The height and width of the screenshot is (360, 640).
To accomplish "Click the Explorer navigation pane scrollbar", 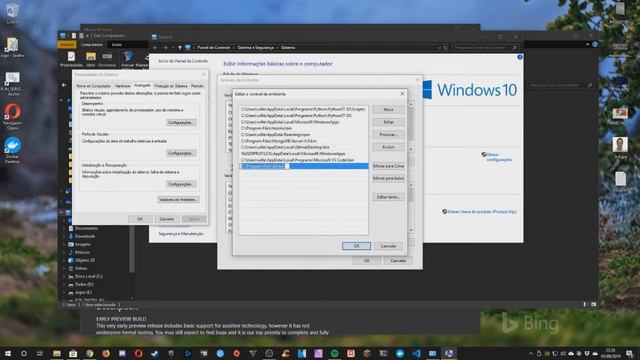I will [131, 248].
